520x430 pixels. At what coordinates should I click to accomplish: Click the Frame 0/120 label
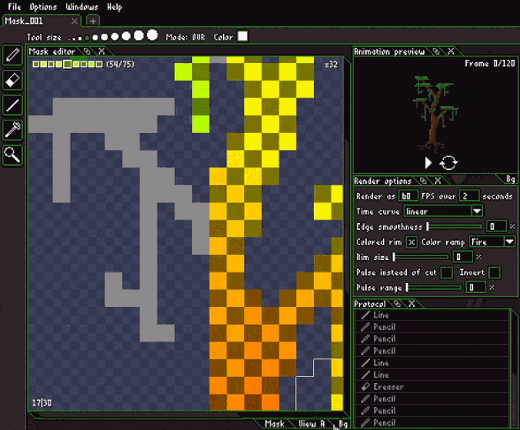[x=490, y=63]
